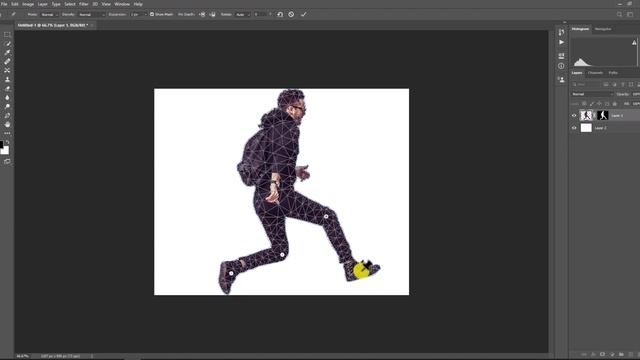Open the Image menu
640x360 pixels.
[x=28, y=4]
